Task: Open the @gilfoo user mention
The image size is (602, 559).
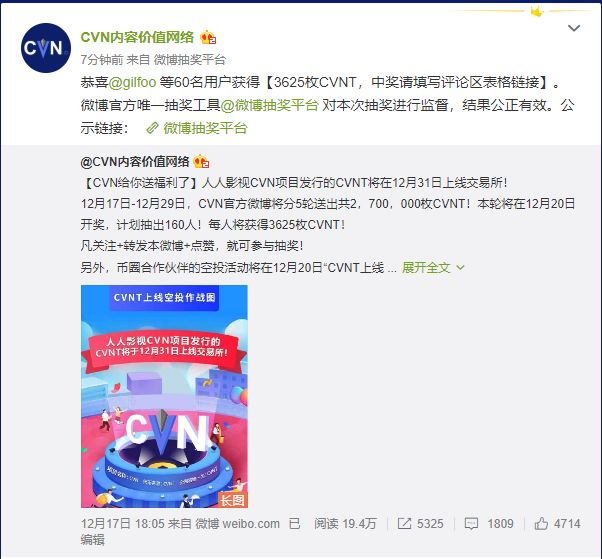Action: coord(132,82)
